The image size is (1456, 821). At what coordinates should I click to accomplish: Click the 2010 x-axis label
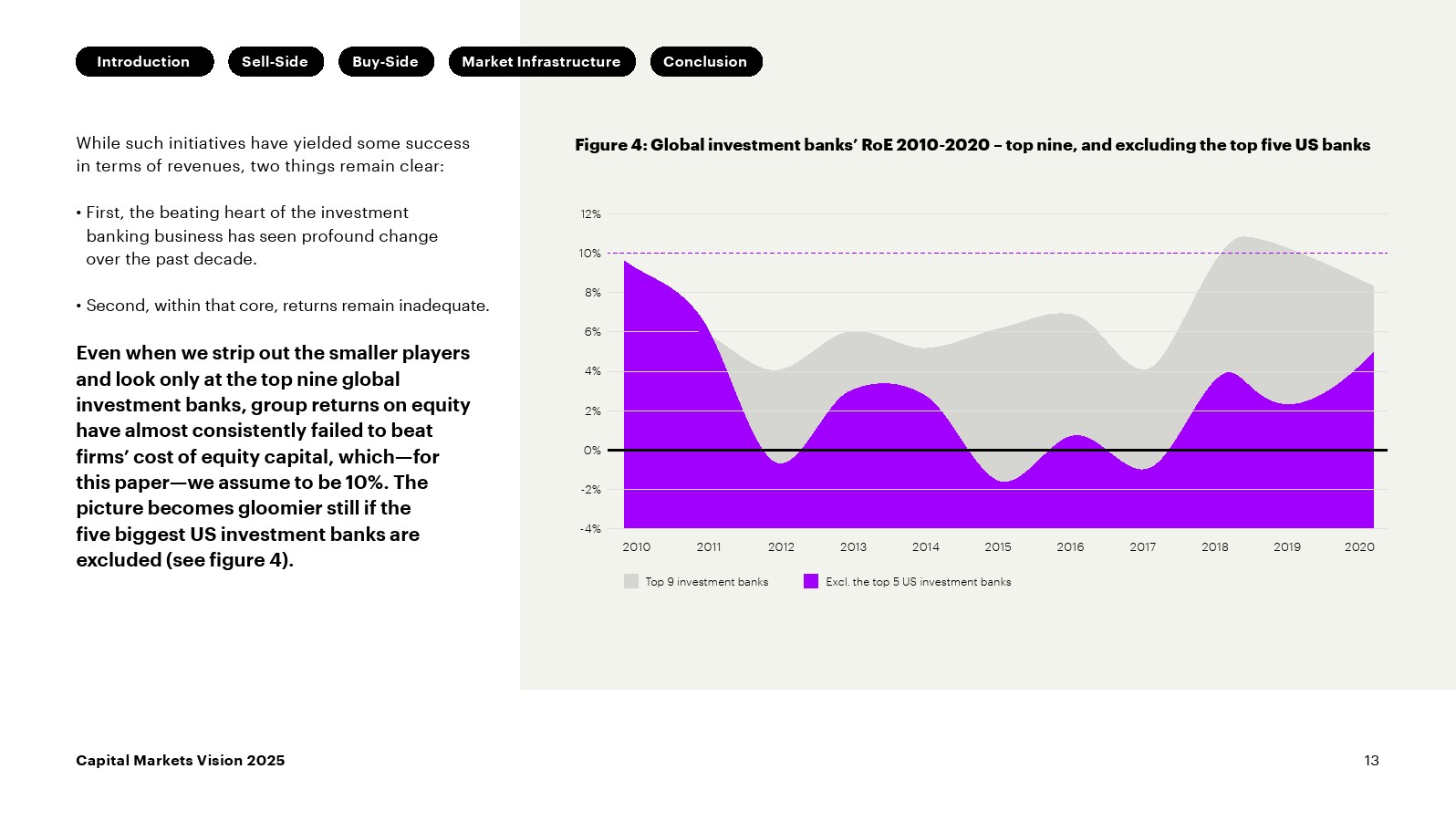[x=637, y=547]
